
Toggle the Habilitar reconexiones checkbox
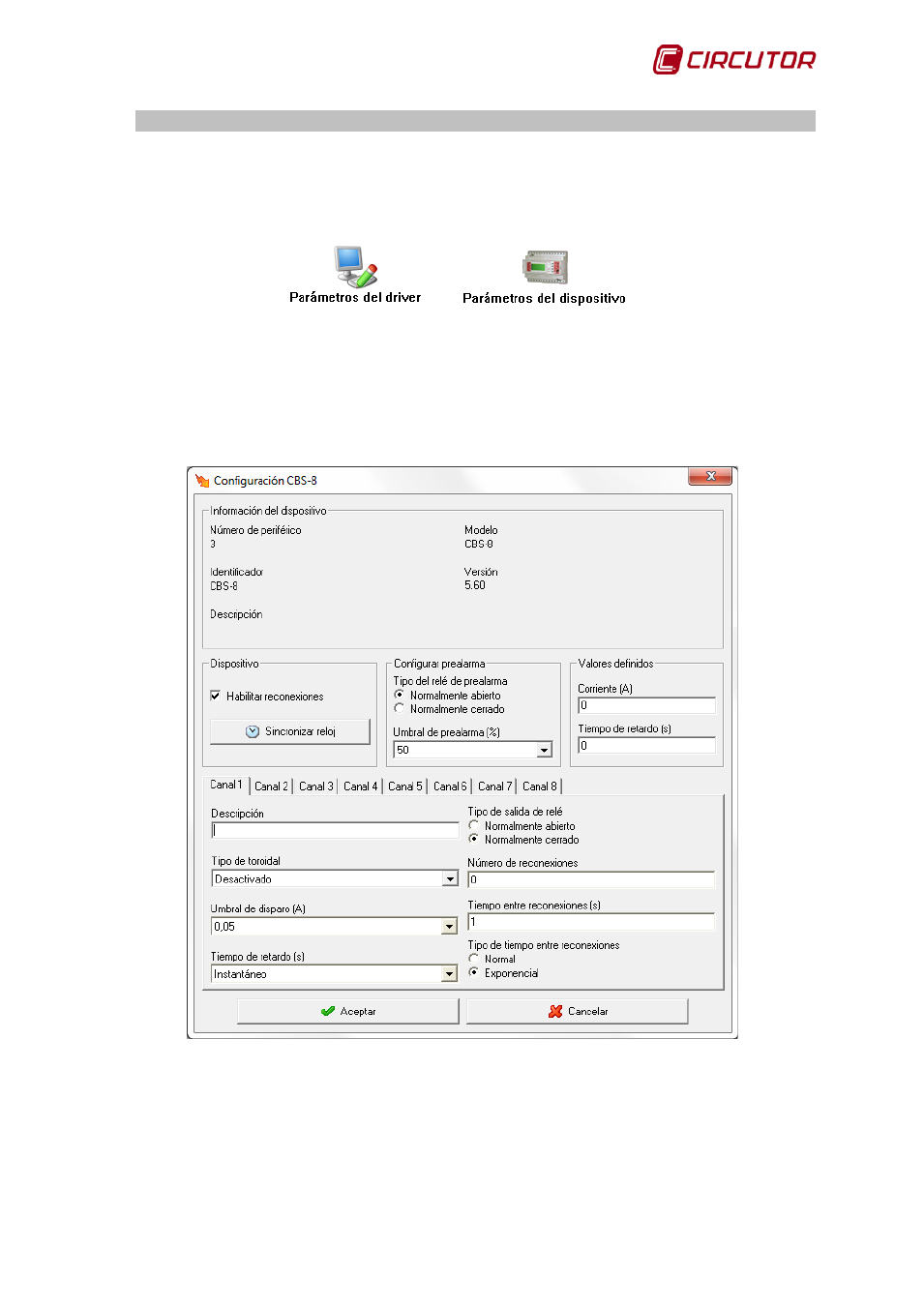pyautogui.click(x=216, y=696)
